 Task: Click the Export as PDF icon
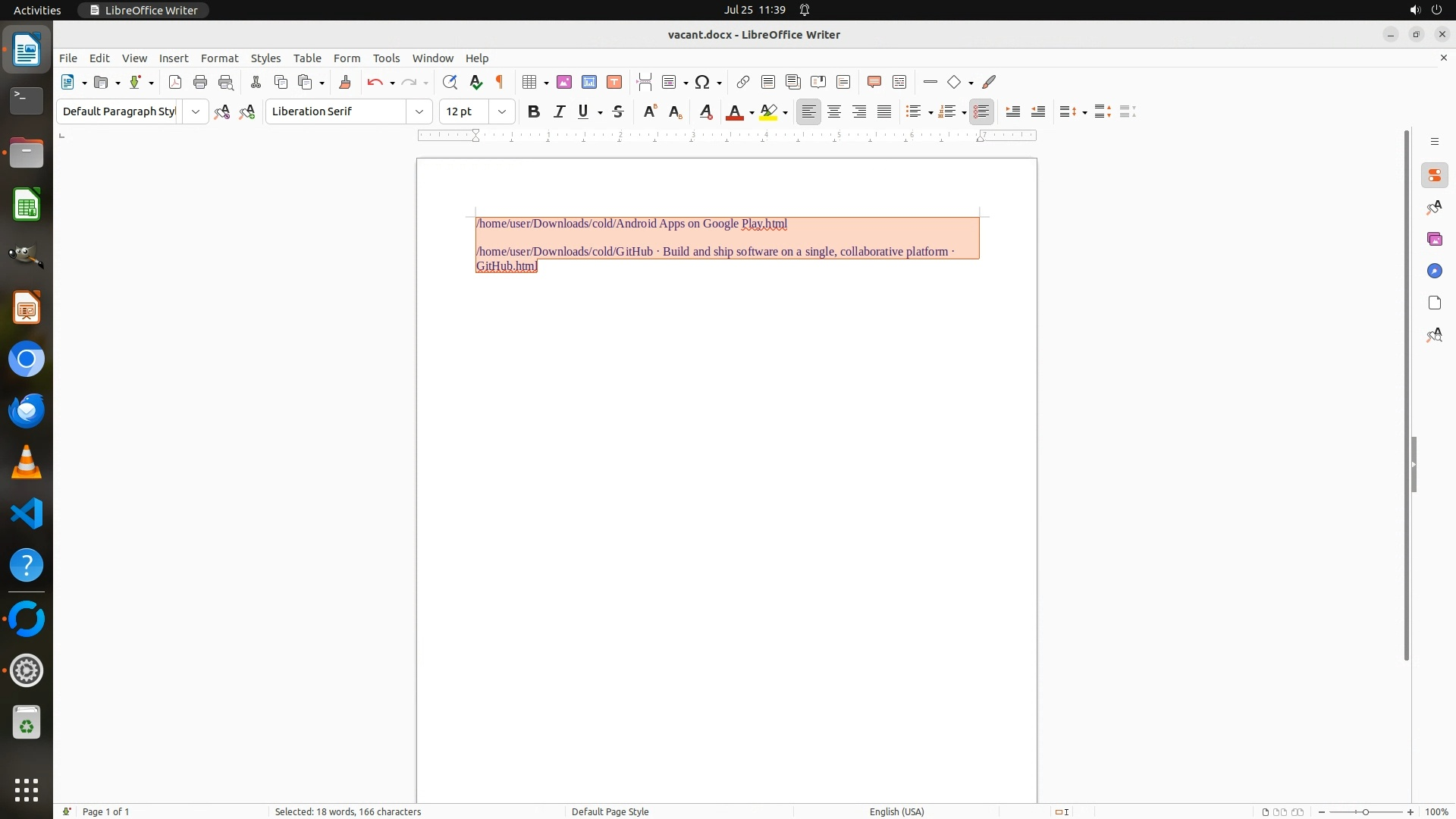tap(175, 82)
